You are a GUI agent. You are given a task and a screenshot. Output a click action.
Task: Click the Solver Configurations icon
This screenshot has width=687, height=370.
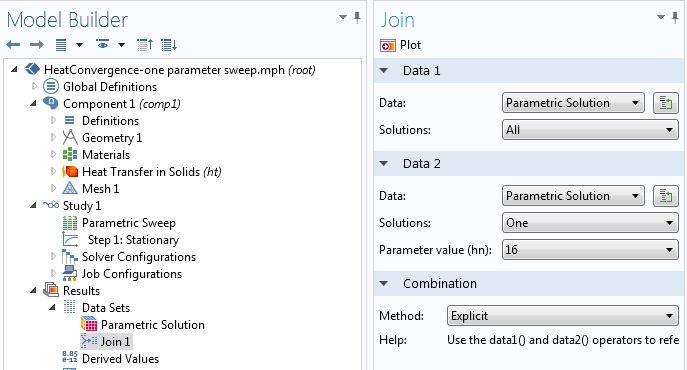(x=70, y=256)
